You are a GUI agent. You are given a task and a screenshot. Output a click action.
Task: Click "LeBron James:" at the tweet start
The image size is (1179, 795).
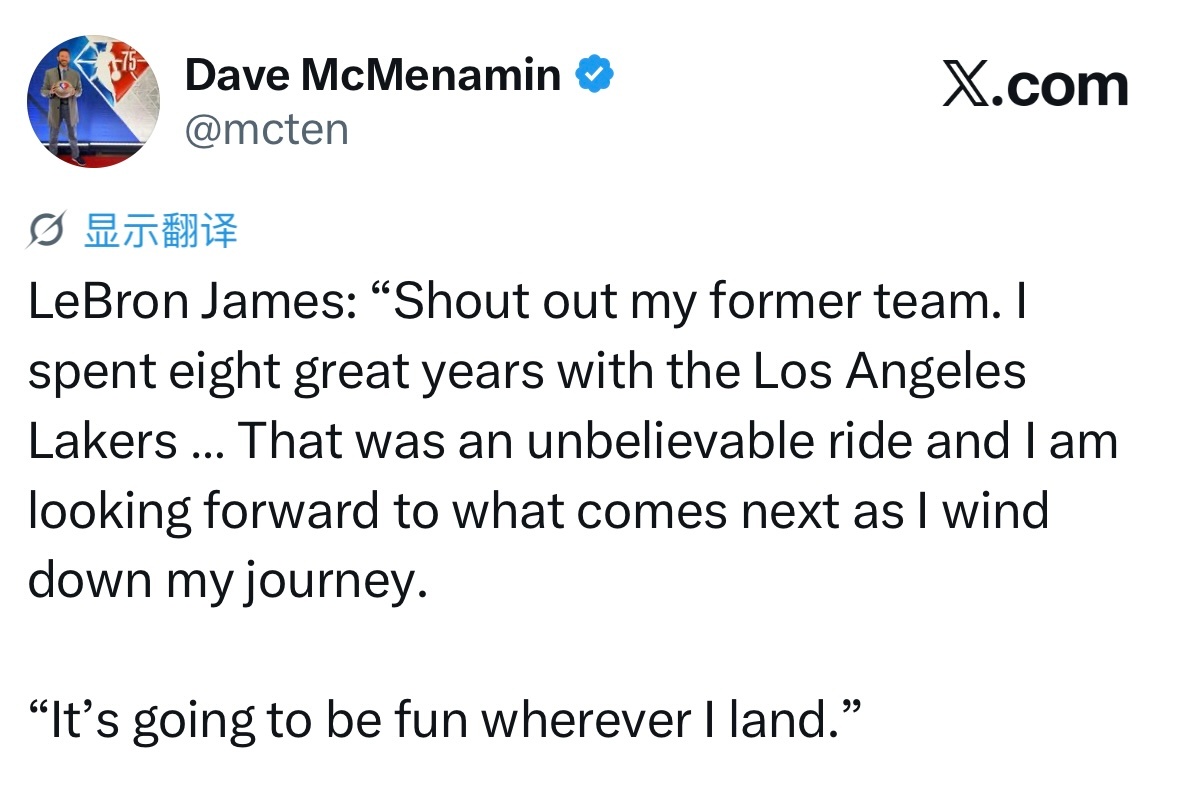(192, 301)
